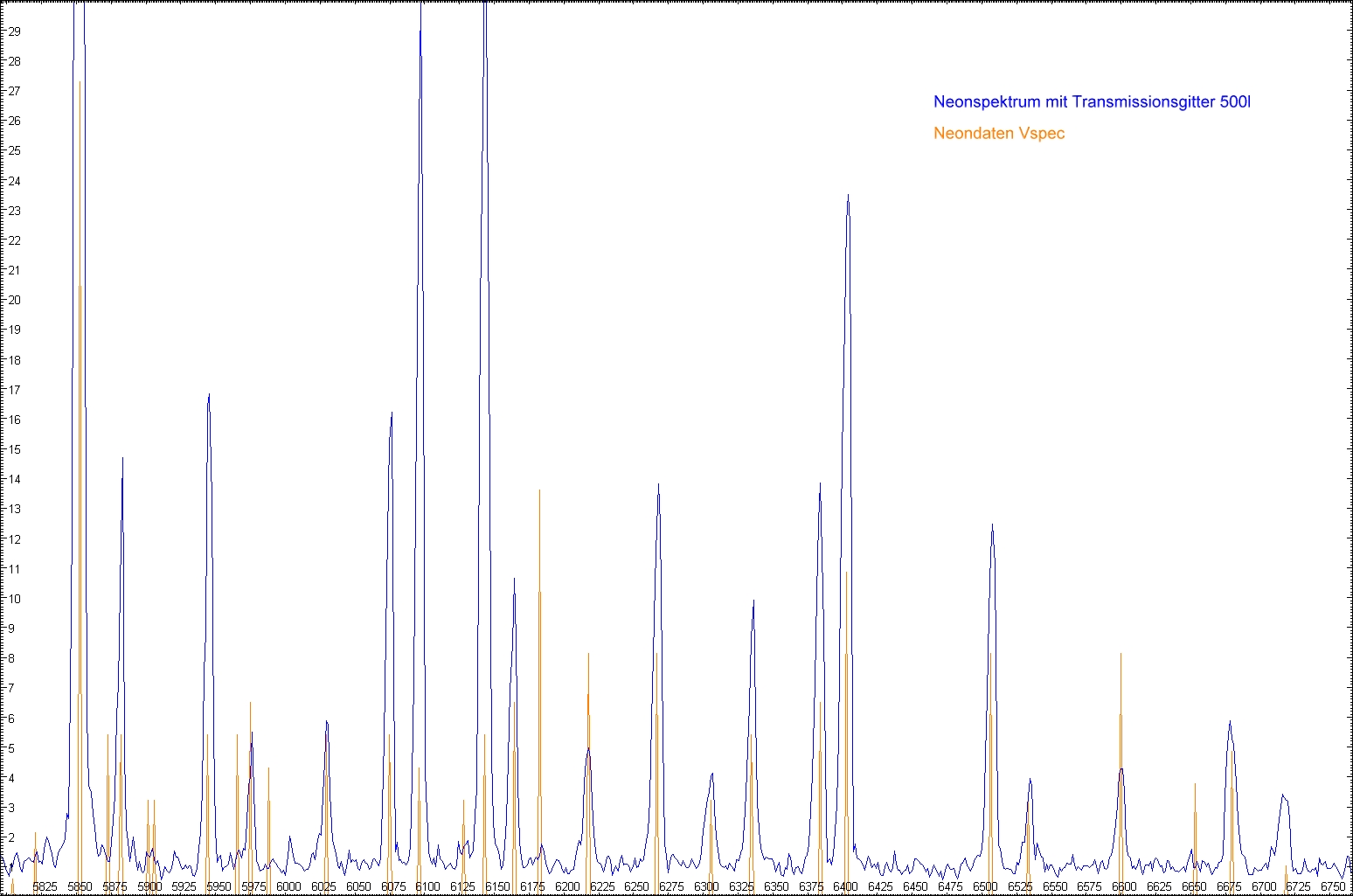Screen dimensions: 1353x896
Task: Click the blue peak tip near 5880
Action: coord(122,457)
